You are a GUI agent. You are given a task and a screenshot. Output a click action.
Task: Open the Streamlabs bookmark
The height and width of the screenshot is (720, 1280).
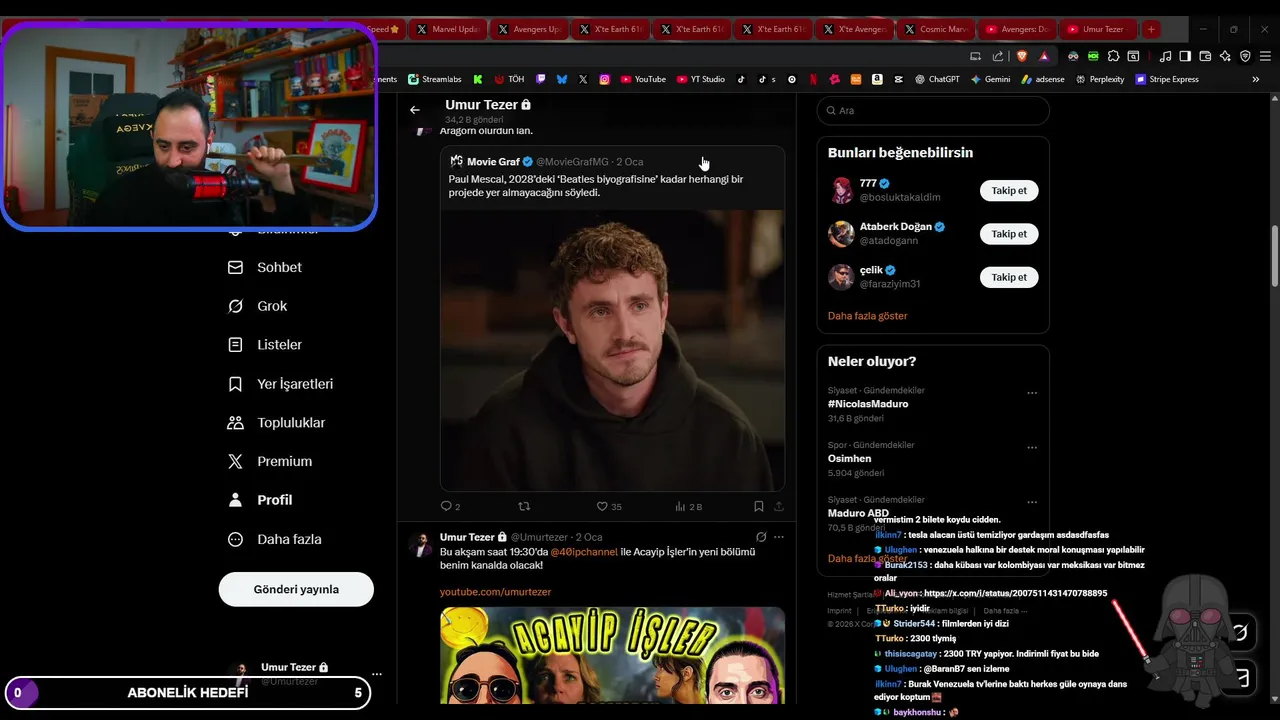[433, 79]
